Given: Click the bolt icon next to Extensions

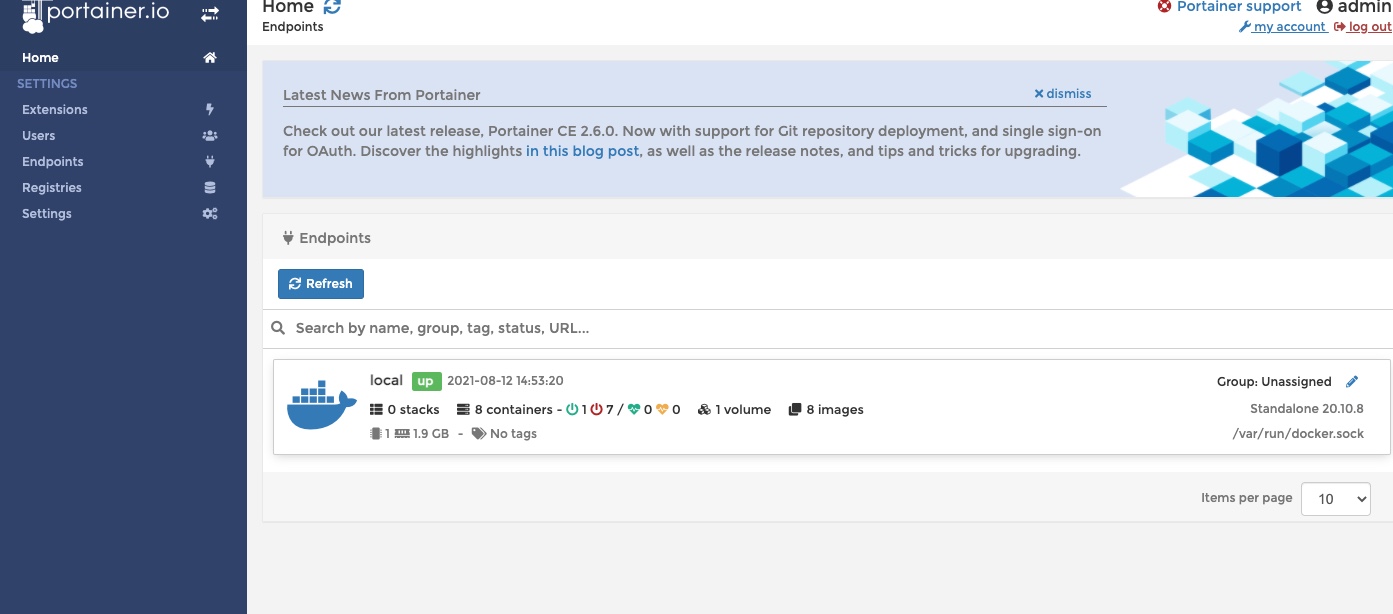Looking at the screenshot, I should click(209, 109).
